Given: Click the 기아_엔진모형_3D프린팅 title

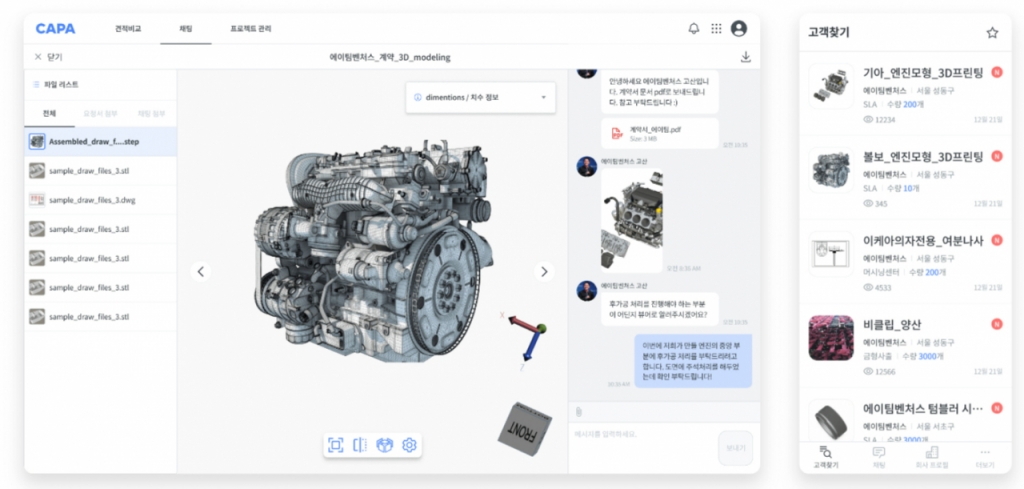Looking at the screenshot, I should (x=923, y=72).
